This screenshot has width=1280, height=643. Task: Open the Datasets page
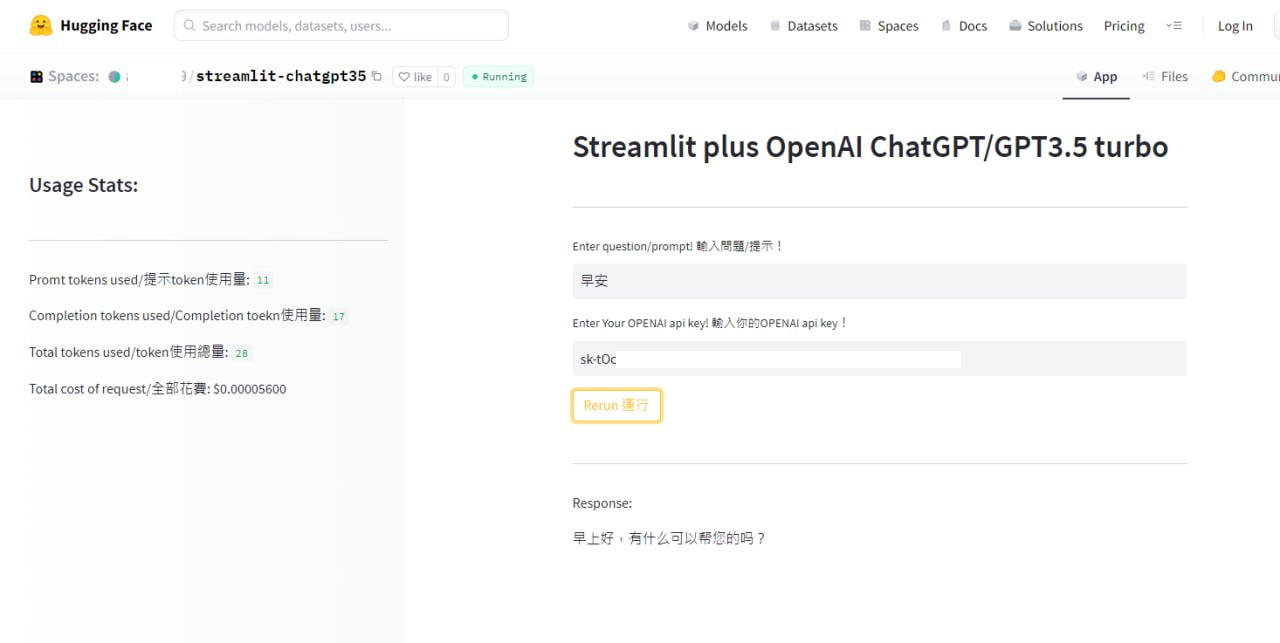[803, 26]
